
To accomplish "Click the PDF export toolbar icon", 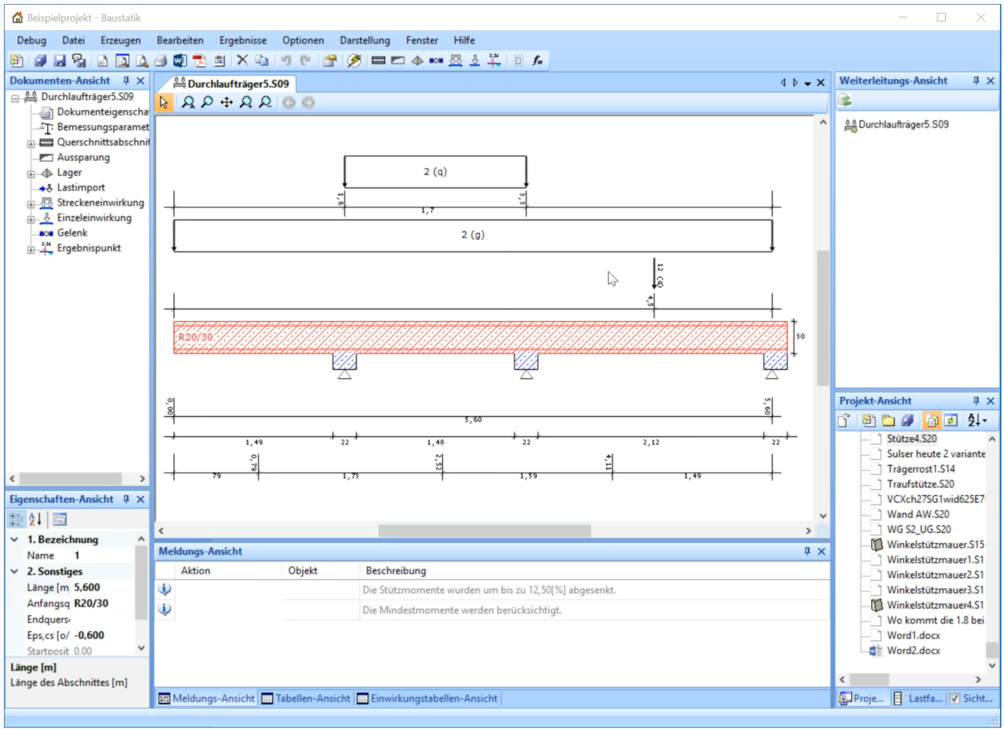I will 200,61.
